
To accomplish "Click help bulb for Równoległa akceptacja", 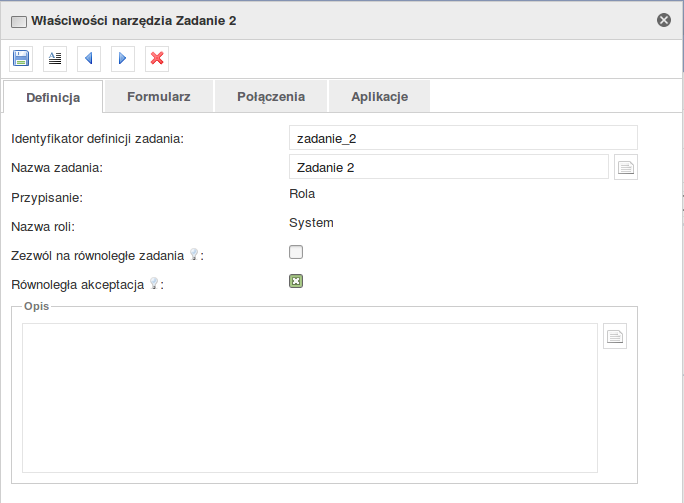I will 154,284.
